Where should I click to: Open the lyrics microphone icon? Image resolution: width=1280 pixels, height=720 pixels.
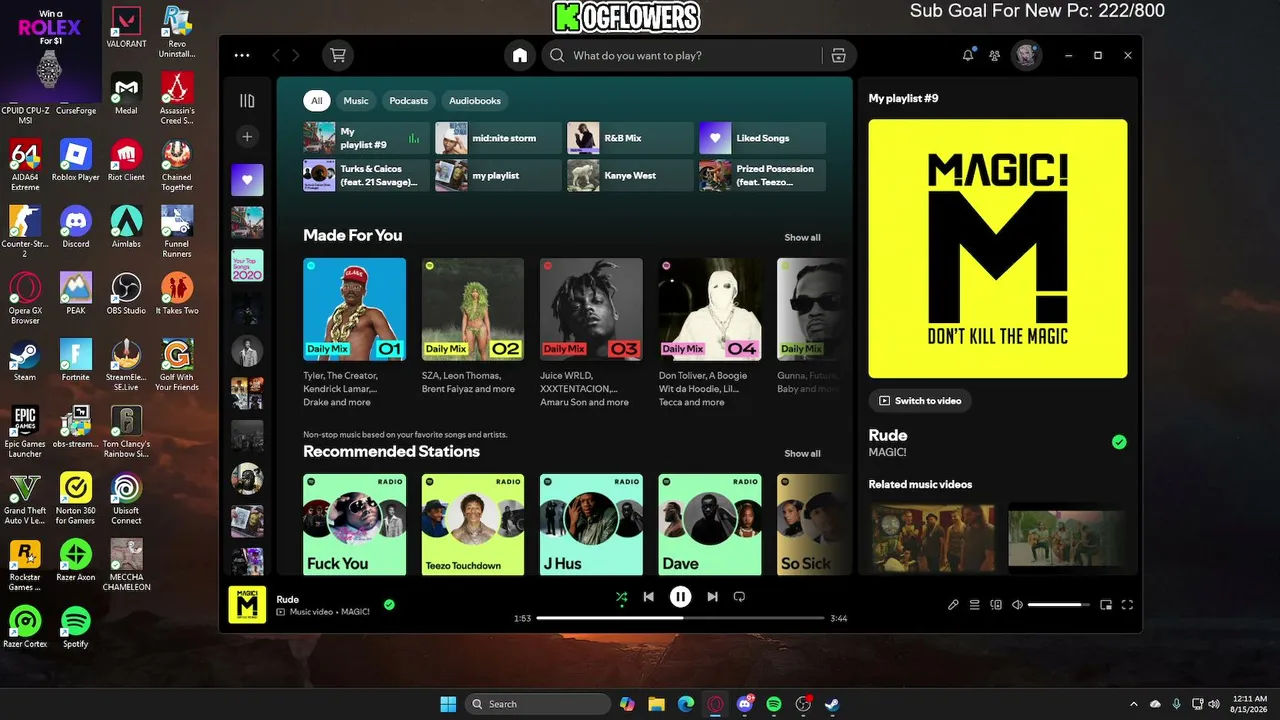tap(953, 605)
